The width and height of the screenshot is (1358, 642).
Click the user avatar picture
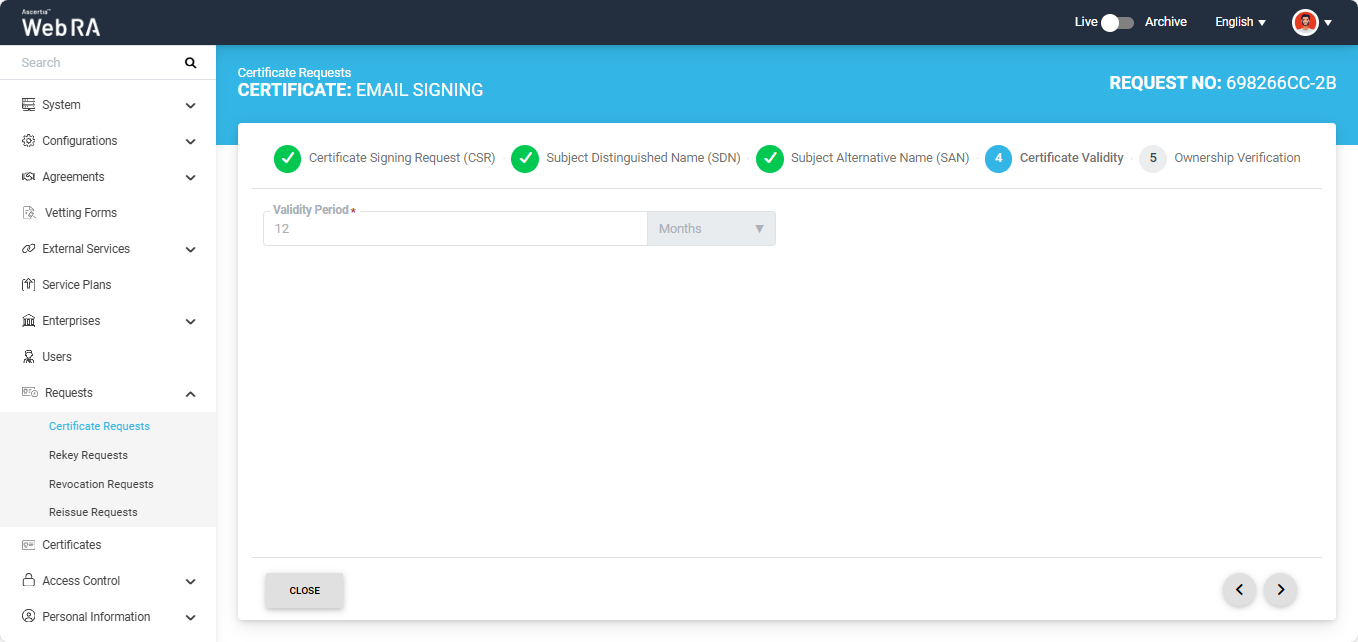pyautogui.click(x=1305, y=22)
